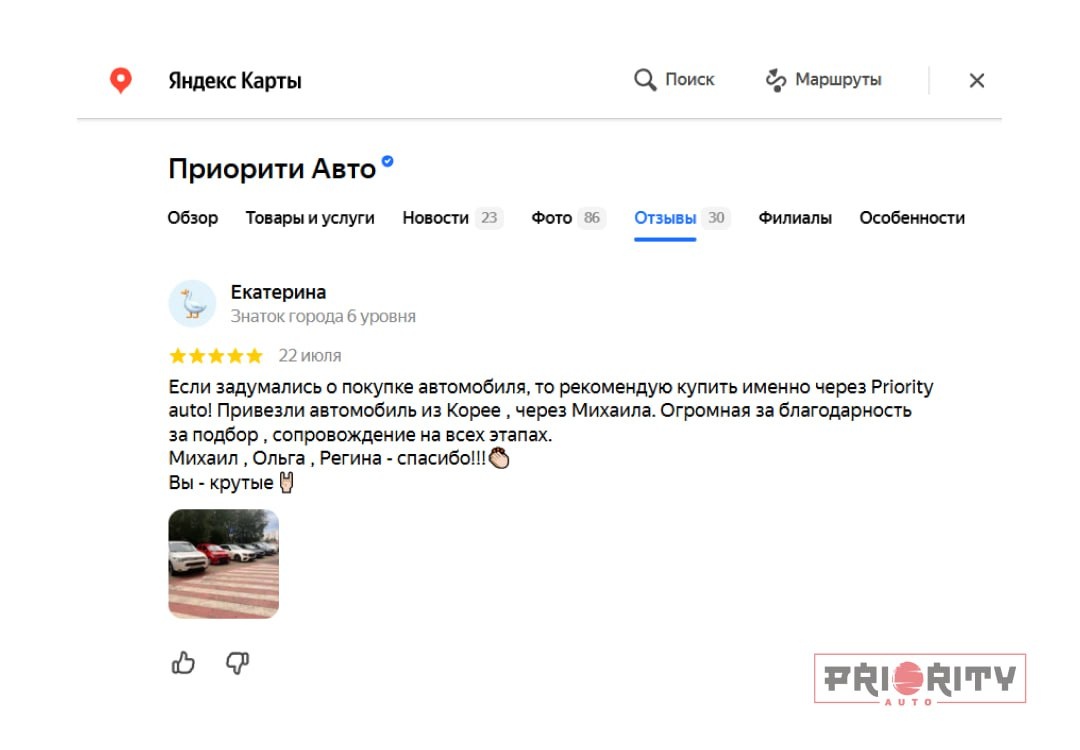
Task: Switch to the Обзор tab
Action: (x=193, y=218)
